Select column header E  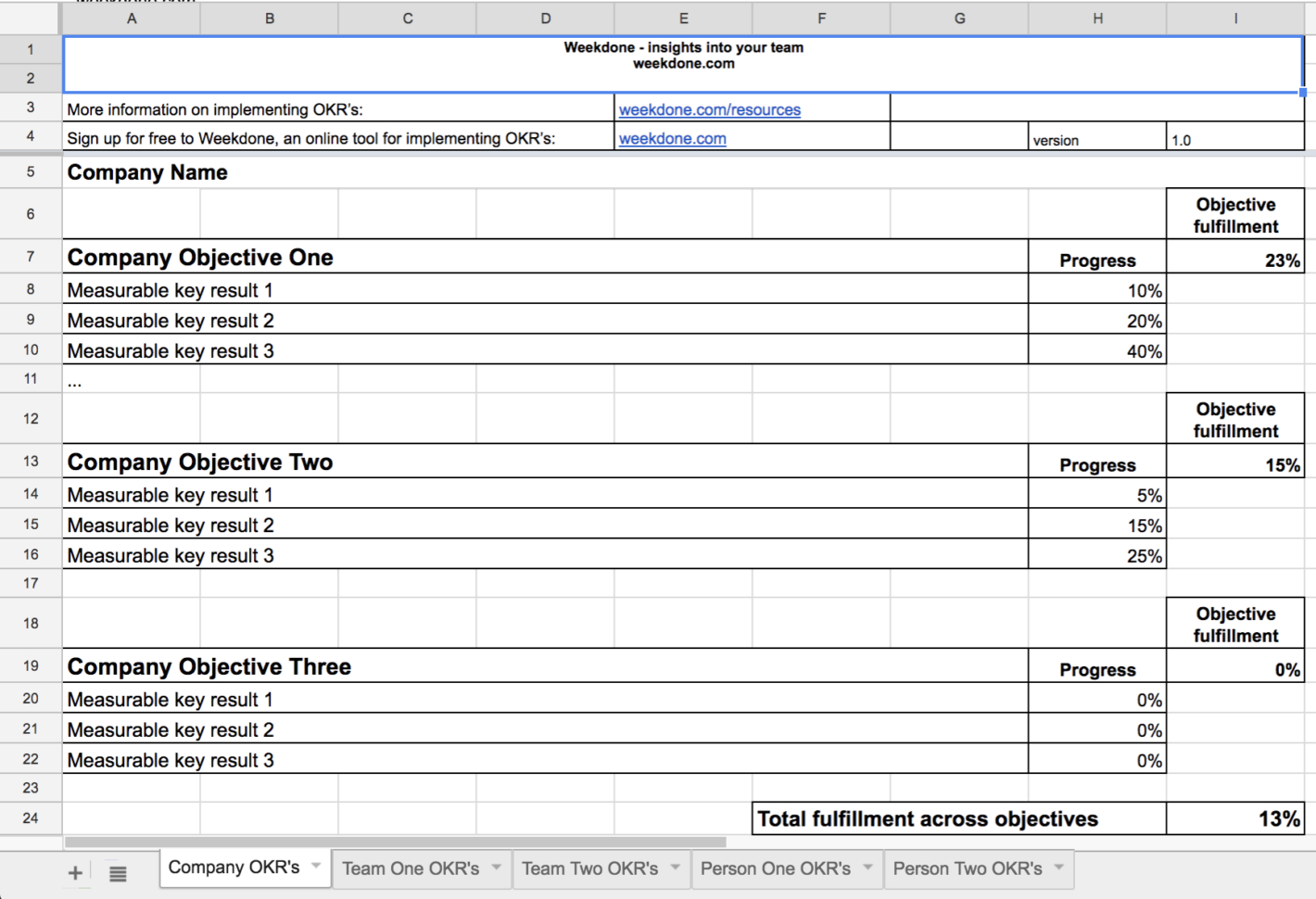pos(683,18)
